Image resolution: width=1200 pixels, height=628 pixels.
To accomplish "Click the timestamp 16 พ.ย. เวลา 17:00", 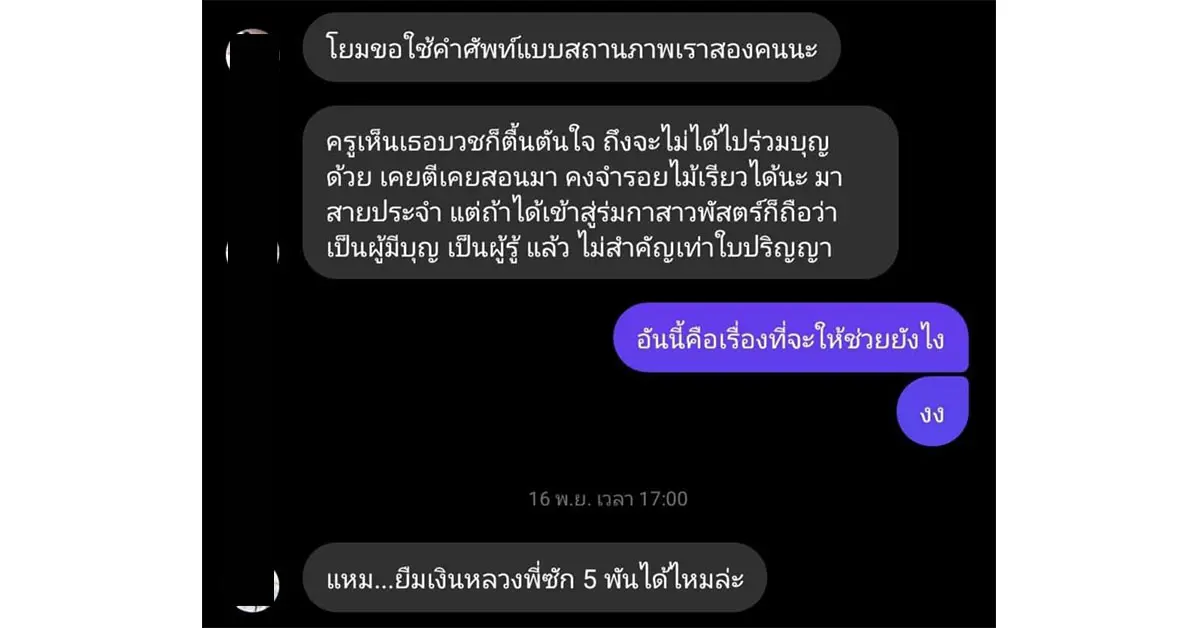I will [x=608, y=498].
